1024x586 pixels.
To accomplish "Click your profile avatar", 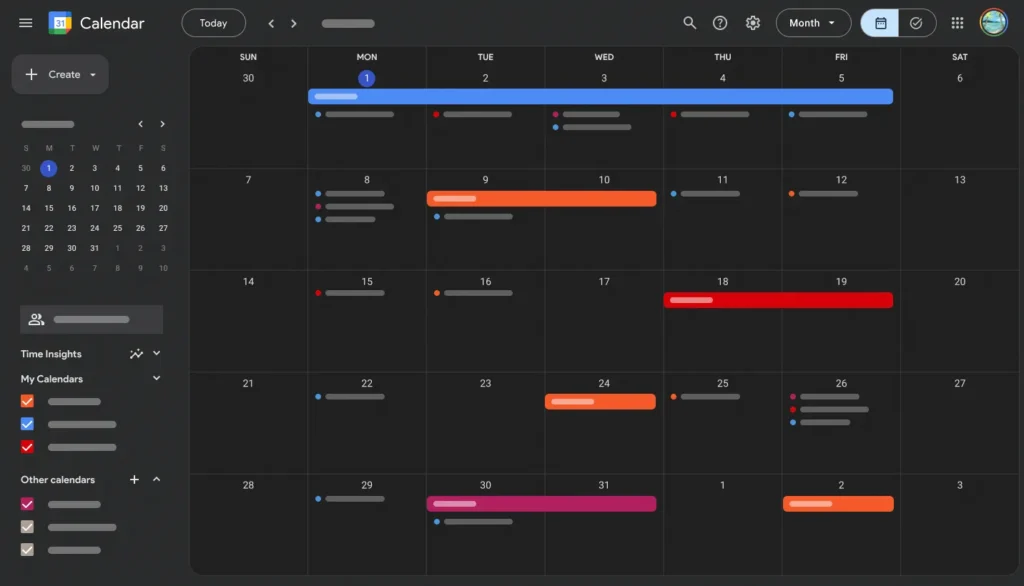I will [x=993, y=22].
